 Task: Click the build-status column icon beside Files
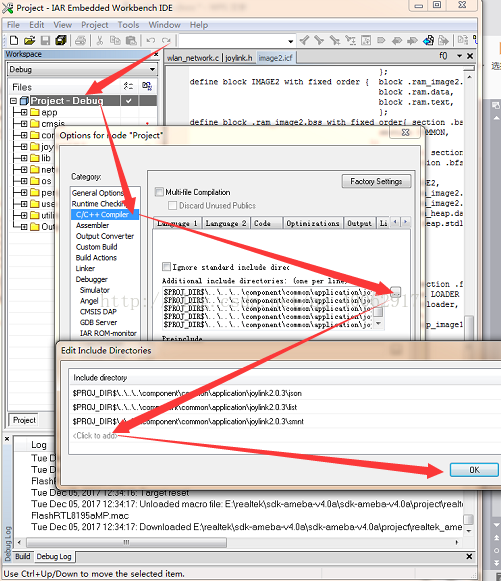[147, 86]
